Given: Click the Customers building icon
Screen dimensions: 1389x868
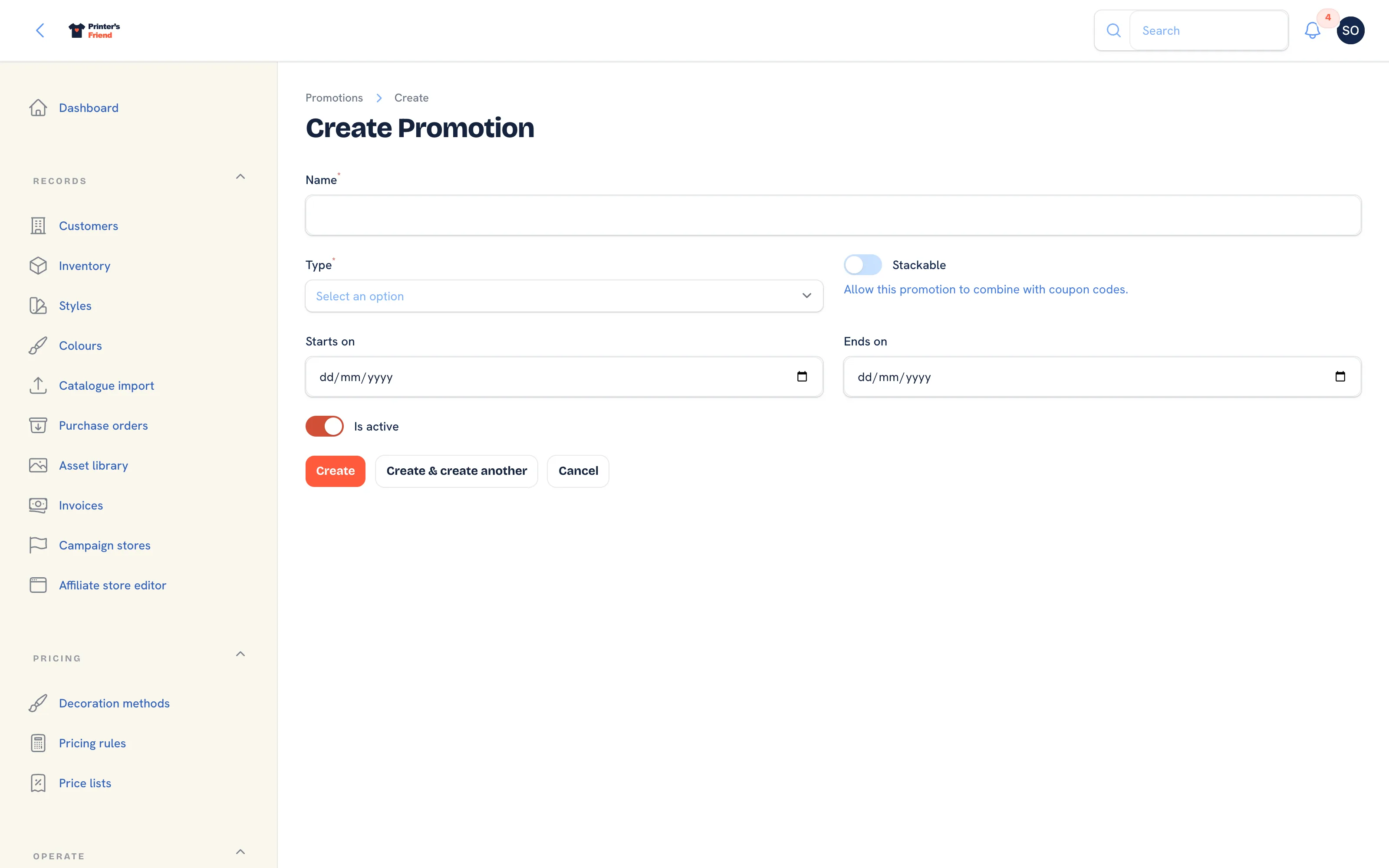Looking at the screenshot, I should [x=39, y=226].
